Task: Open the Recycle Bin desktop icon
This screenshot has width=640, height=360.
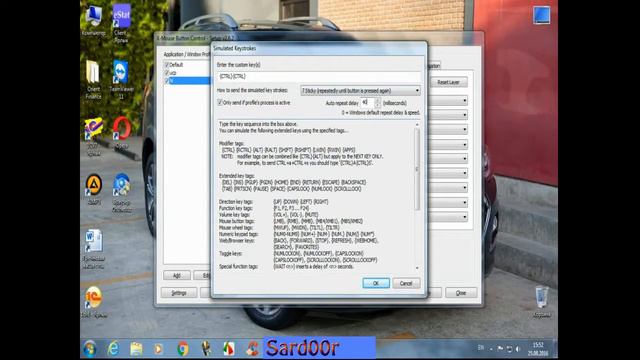Action: (x=542, y=301)
